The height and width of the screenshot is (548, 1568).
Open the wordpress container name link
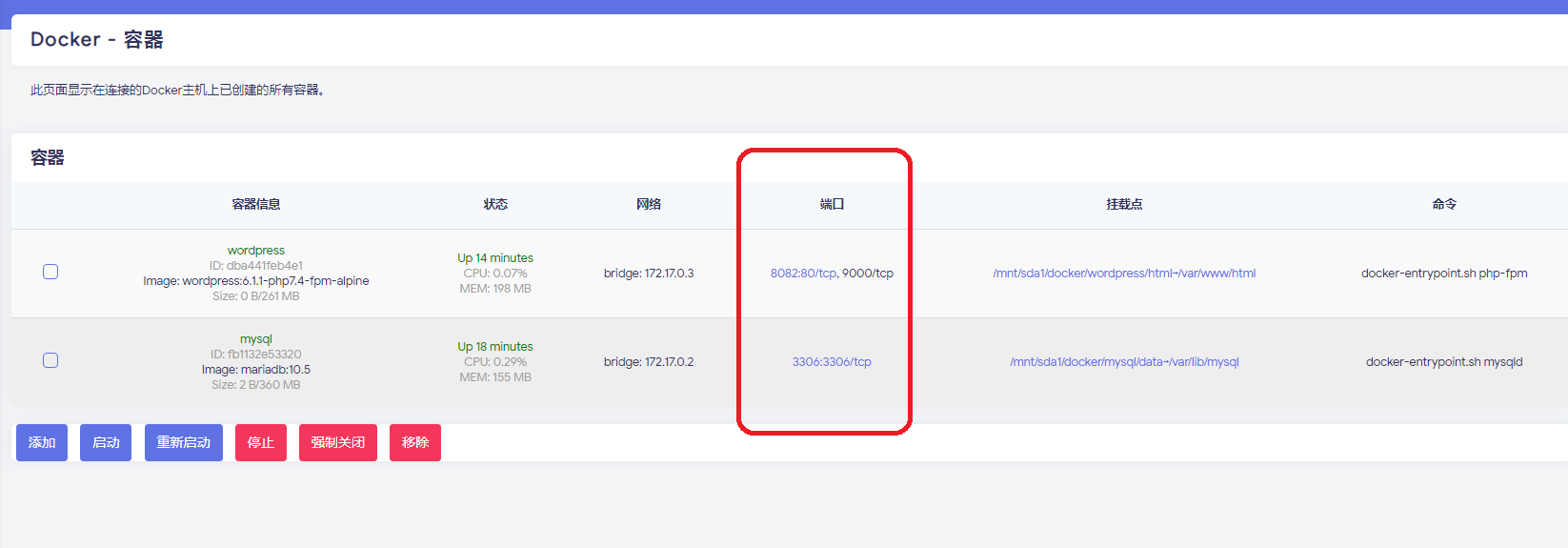click(x=256, y=251)
